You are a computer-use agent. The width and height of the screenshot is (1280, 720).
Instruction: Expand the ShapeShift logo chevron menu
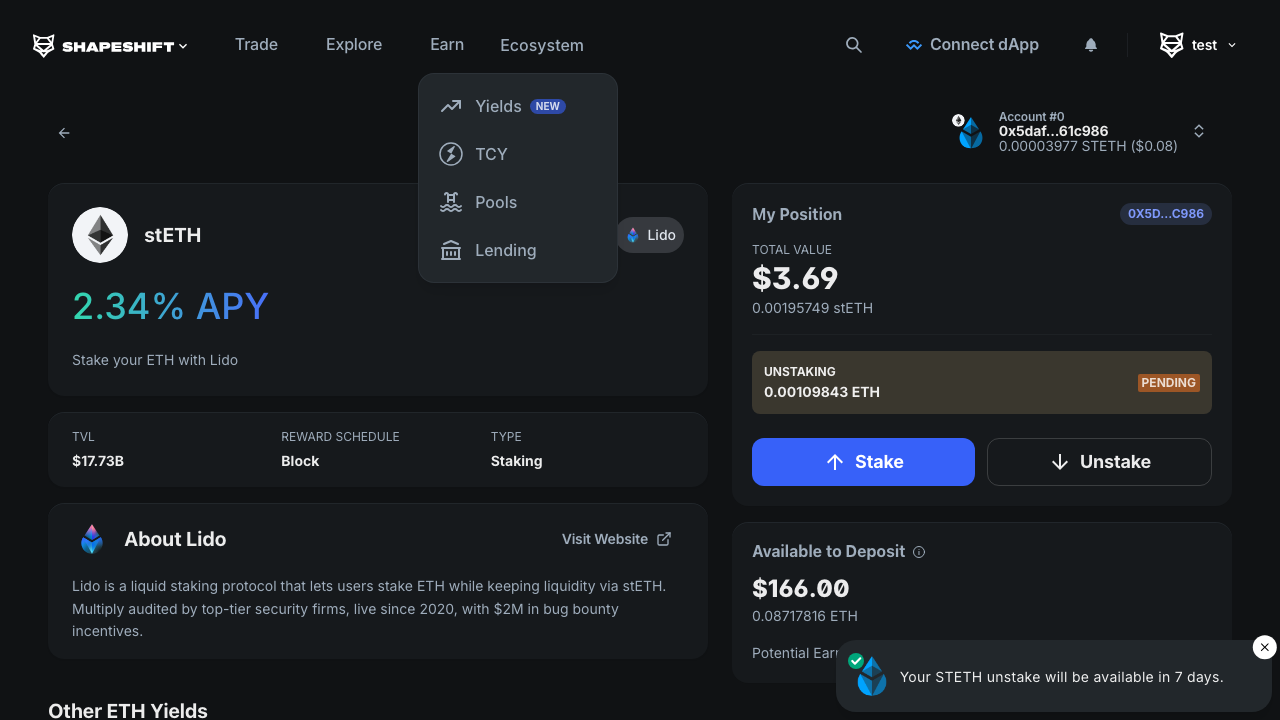183,46
